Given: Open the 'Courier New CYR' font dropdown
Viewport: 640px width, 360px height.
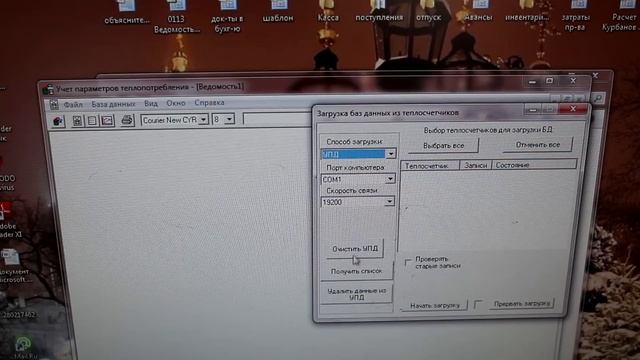Looking at the screenshot, I should [203, 120].
